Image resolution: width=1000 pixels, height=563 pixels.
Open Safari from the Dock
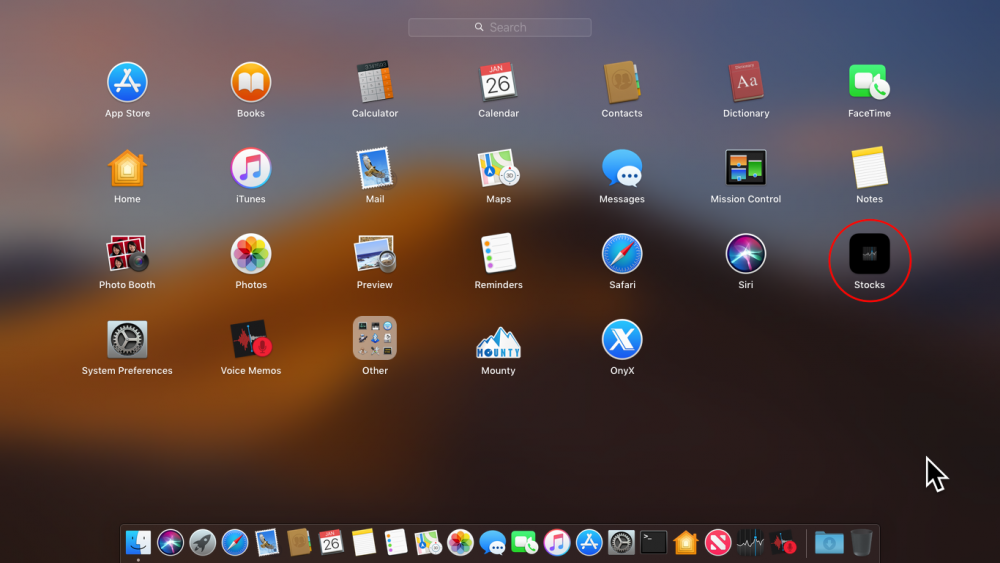coord(235,543)
